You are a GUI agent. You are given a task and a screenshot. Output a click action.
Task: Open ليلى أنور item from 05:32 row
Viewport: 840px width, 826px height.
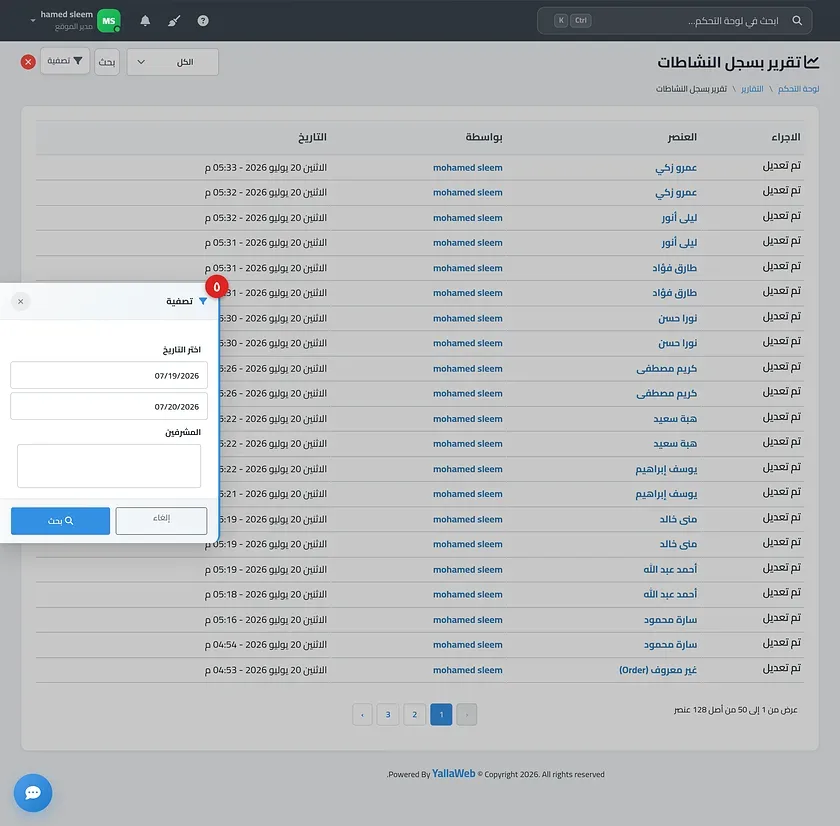[x=679, y=217]
